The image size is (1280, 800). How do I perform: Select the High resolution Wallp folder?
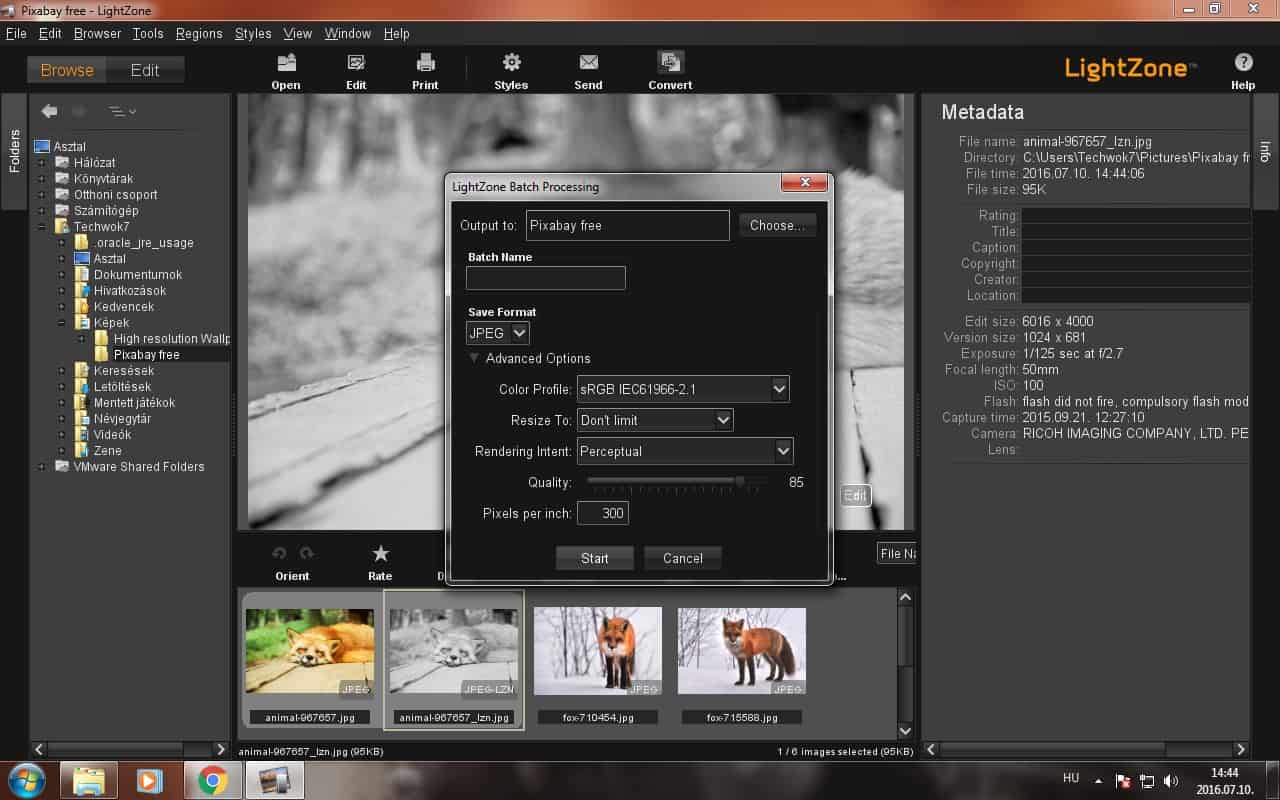click(172, 339)
